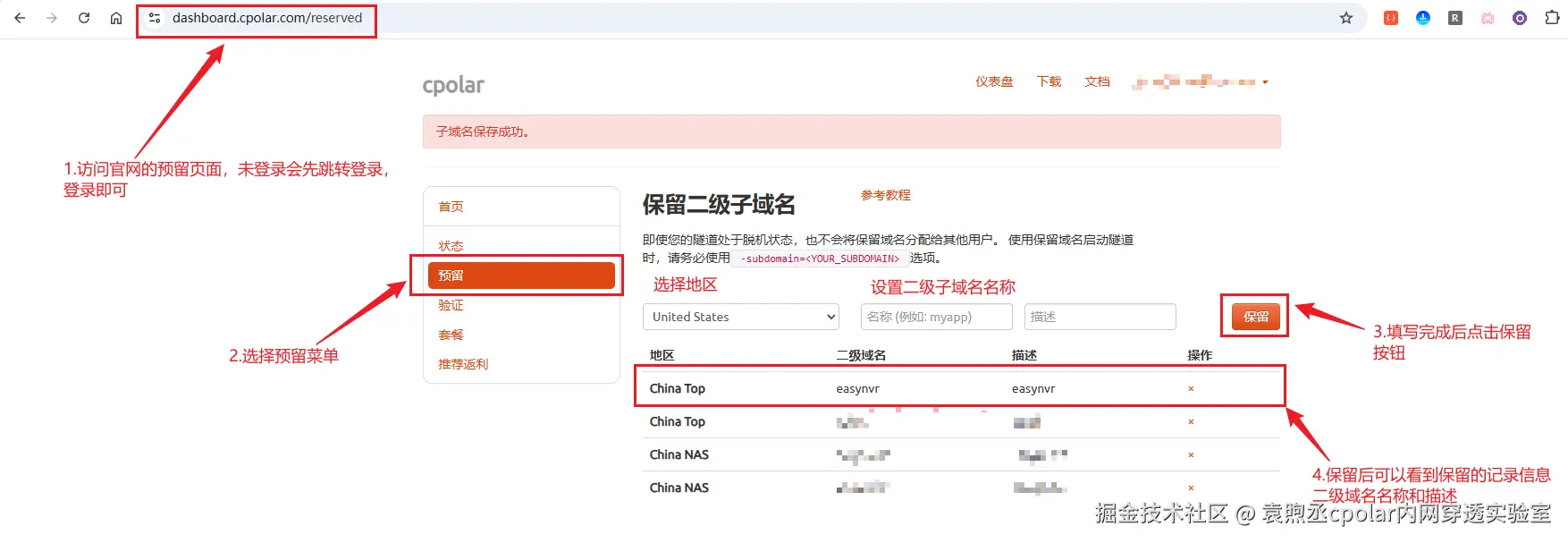Open 首页 in the sidebar
The image size is (1568, 543).
[x=451, y=207]
